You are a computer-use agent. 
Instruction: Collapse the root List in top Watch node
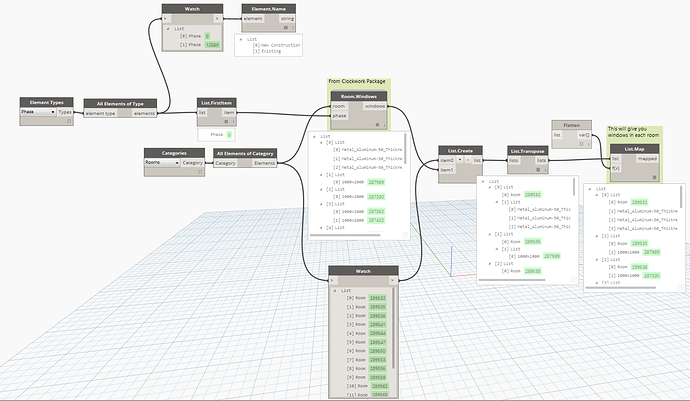[168, 29]
